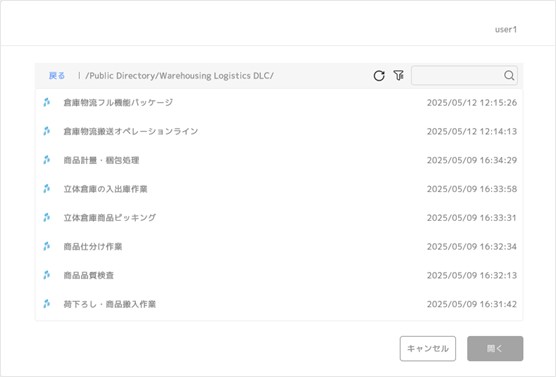Click the 戻る back link
The height and width of the screenshot is (377, 556).
click(57, 76)
